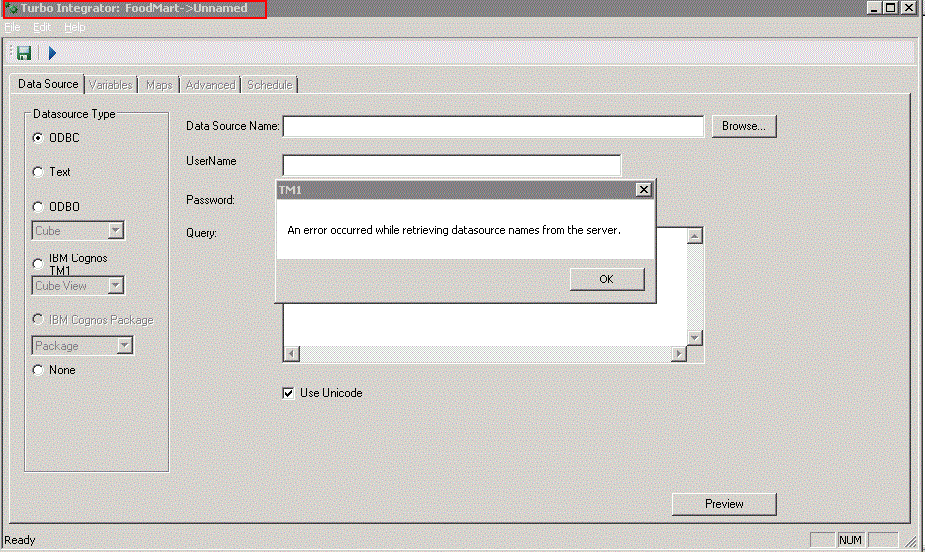Click the error message text in dialog
This screenshot has width=925, height=552.
pos(454,230)
